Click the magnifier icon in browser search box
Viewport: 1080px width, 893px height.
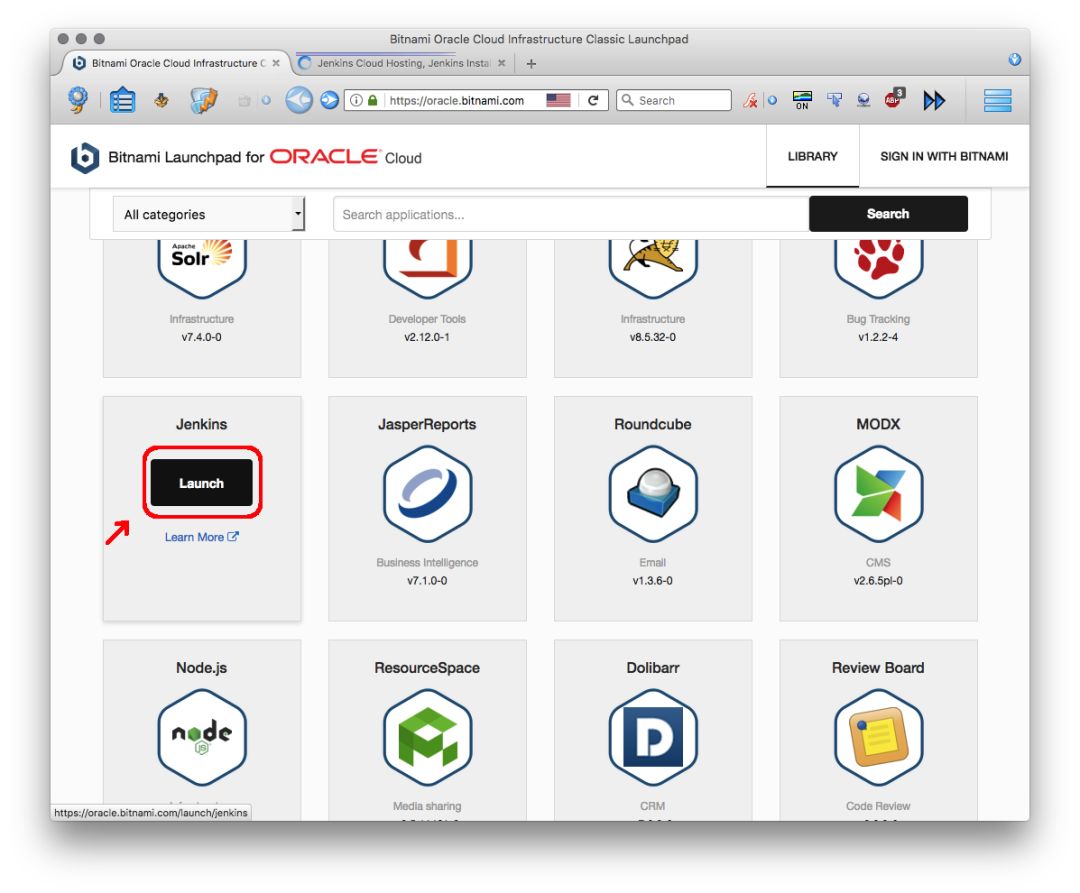pos(627,100)
